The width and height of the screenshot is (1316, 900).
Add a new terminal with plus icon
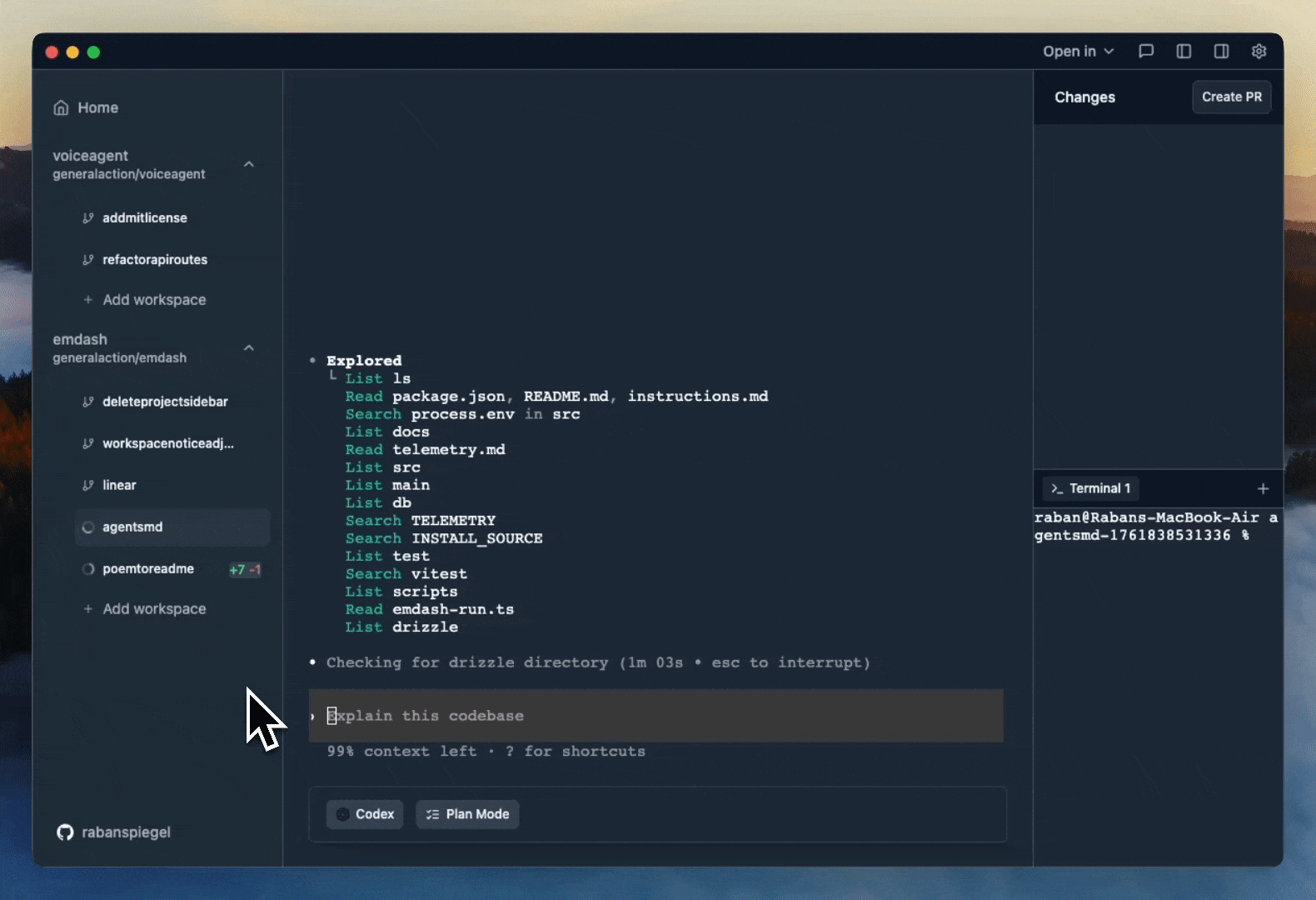1263,489
